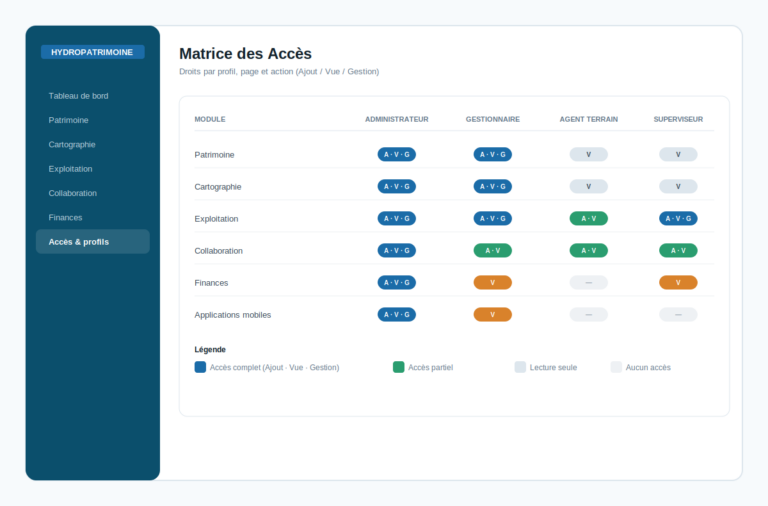Click Agent terrain dash badge, Applications mobiles

589,314
